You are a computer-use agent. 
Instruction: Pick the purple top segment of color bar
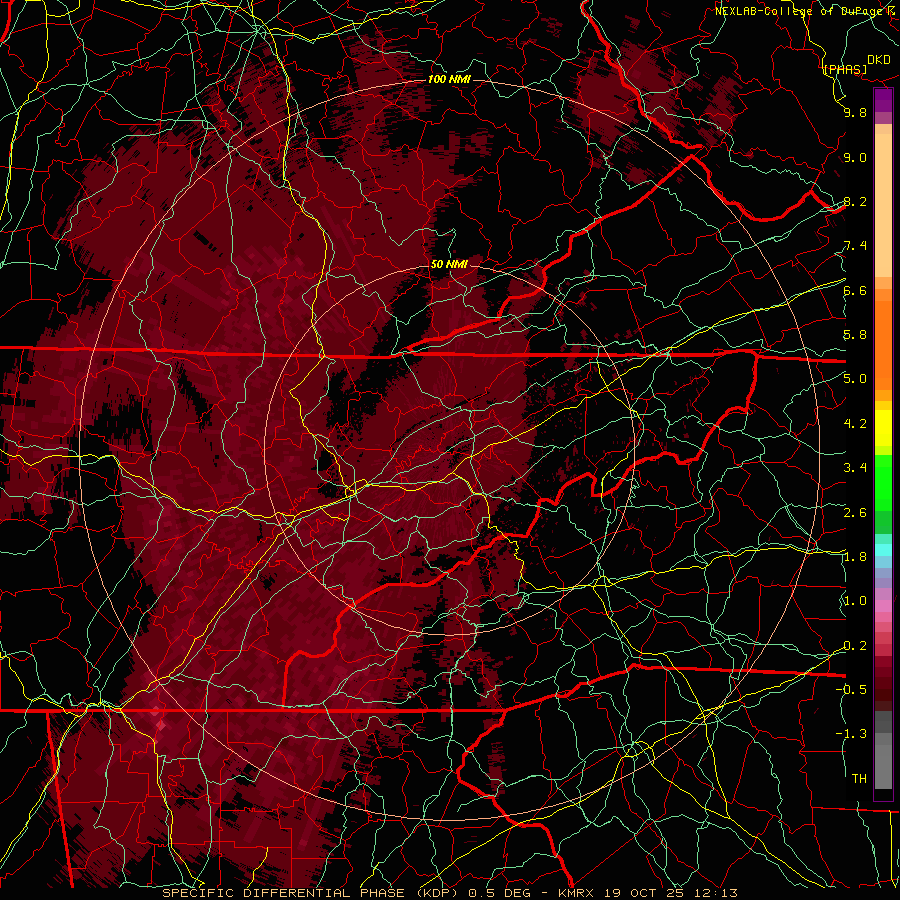pyautogui.click(x=883, y=100)
